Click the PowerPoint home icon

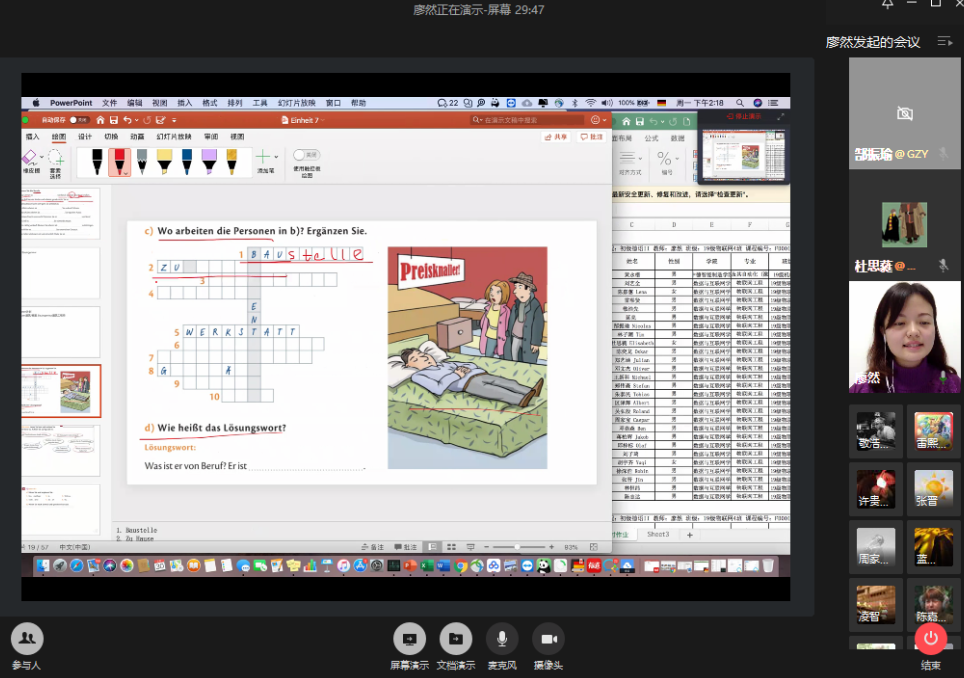click(x=100, y=120)
